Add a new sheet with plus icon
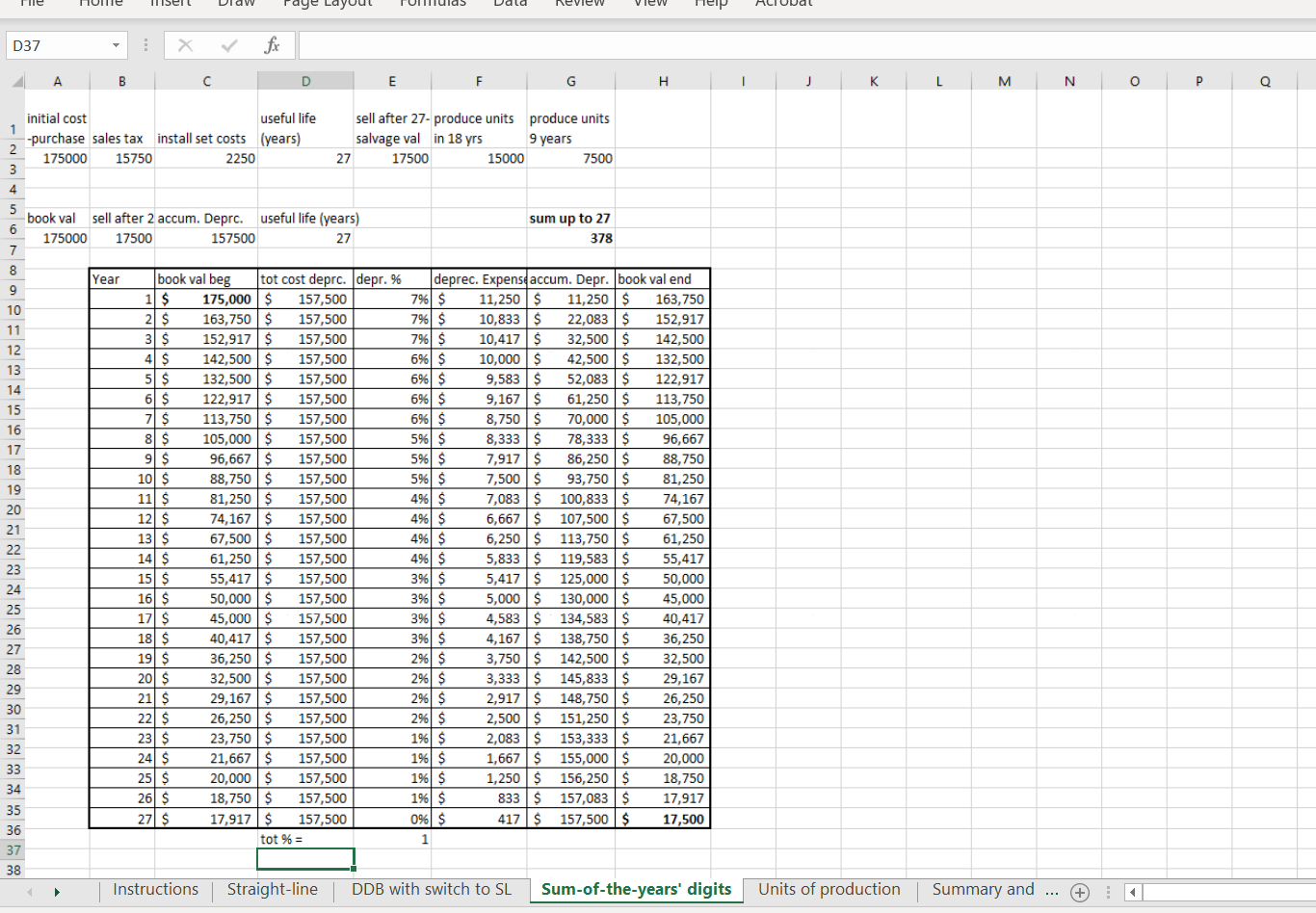Screen dimensions: 1316x913 pos(1079,893)
